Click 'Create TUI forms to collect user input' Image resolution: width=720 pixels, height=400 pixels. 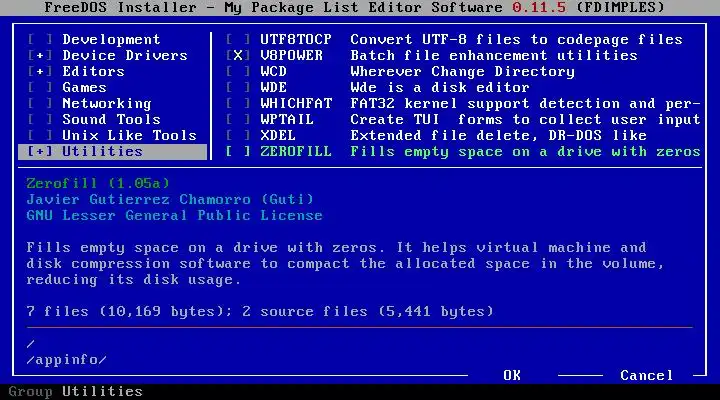pos(525,119)
